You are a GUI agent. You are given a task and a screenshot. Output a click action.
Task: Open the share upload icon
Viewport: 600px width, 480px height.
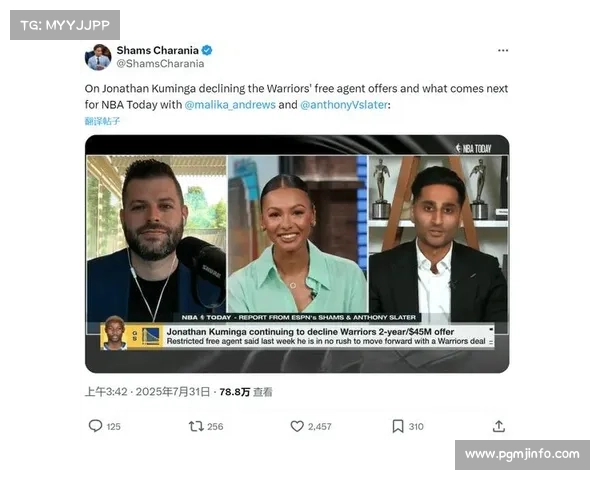click(499, 426)
